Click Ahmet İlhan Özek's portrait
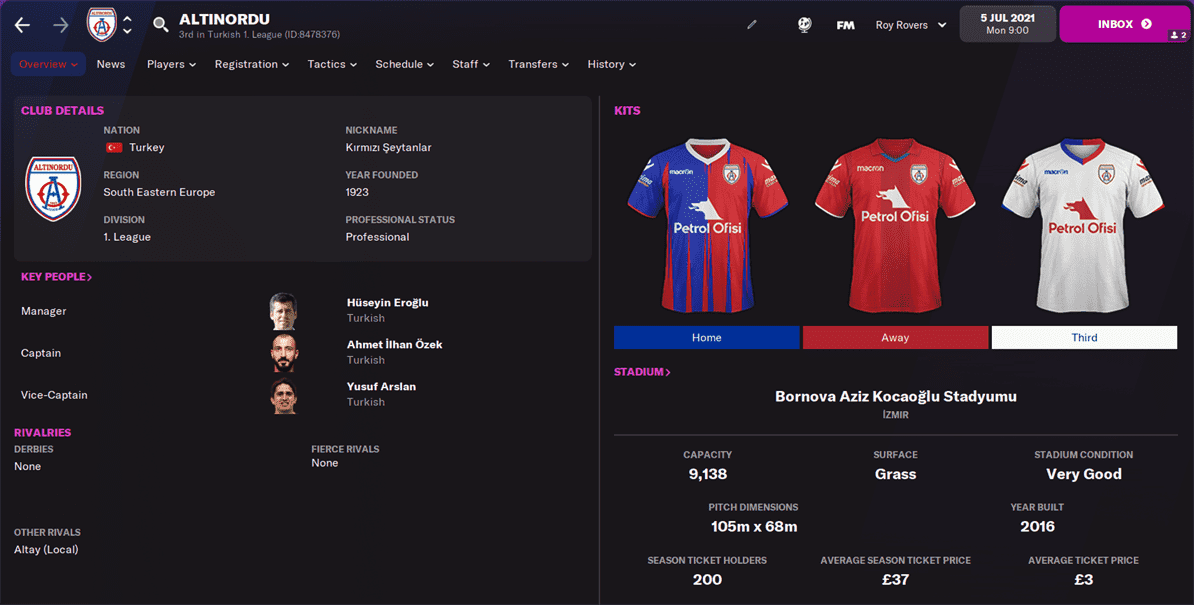 pos(283,353)
